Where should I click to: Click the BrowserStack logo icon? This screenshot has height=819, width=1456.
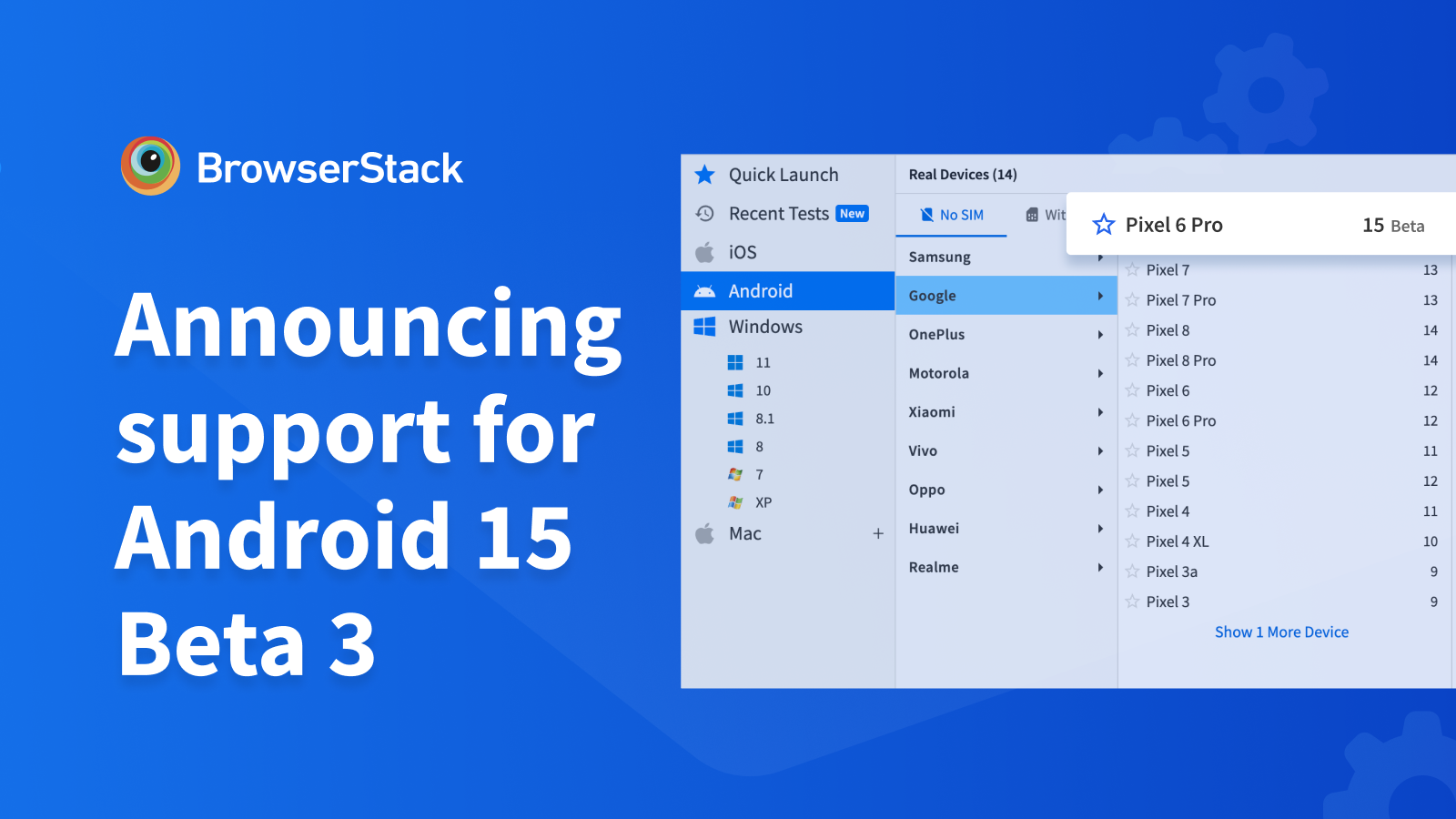[x=150, y=166]
